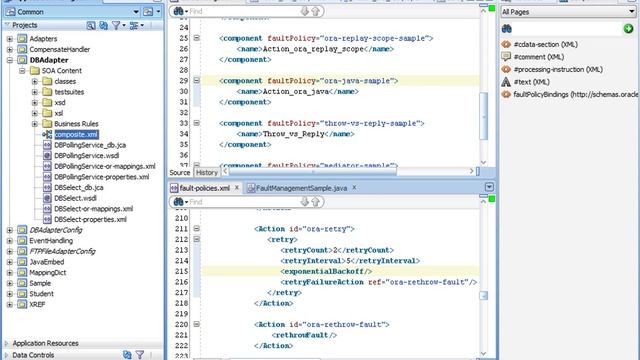Click the Data Controls refresh icon

[x=127, y=355]
